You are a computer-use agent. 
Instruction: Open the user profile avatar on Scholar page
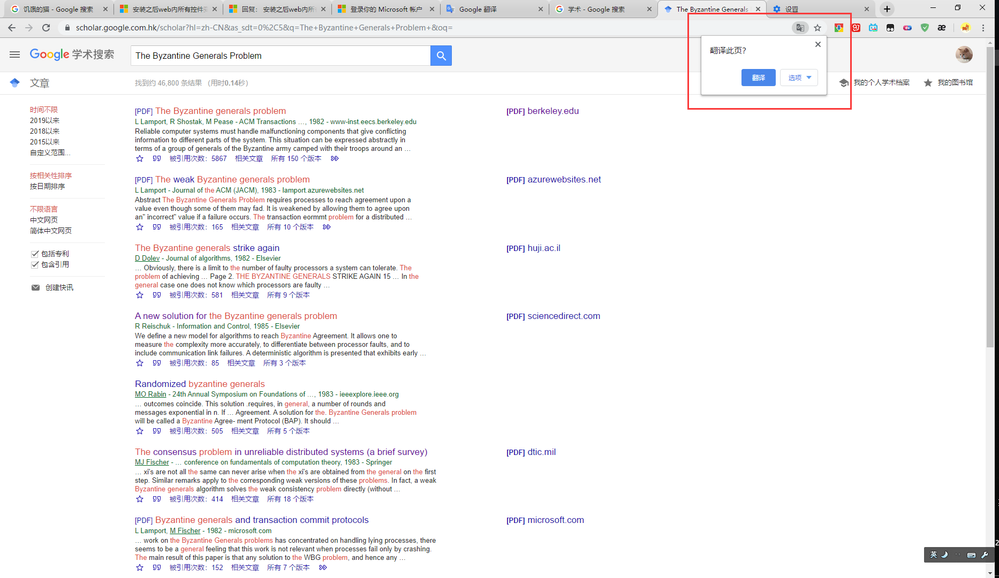tap(964, 55)
